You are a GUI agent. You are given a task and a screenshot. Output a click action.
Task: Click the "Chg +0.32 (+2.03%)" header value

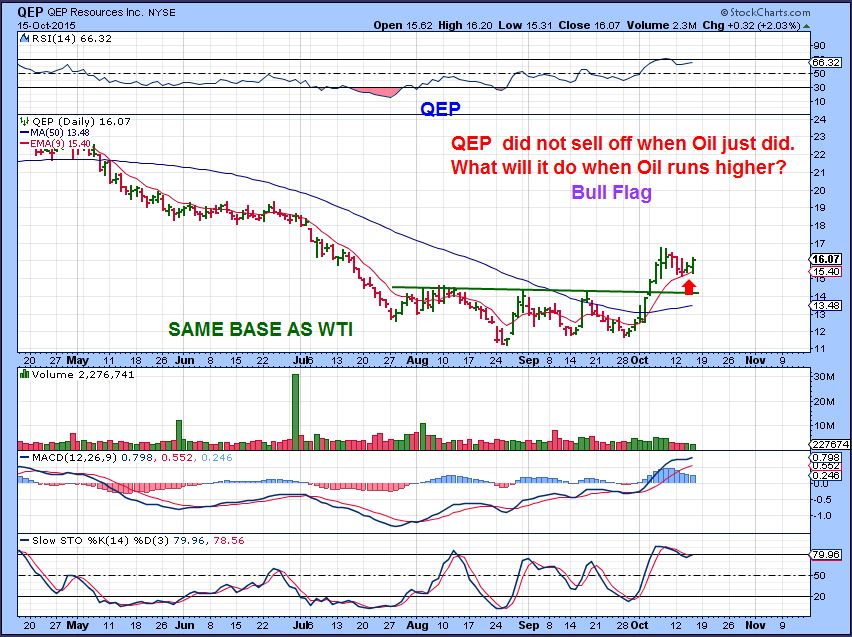(751, 25)
